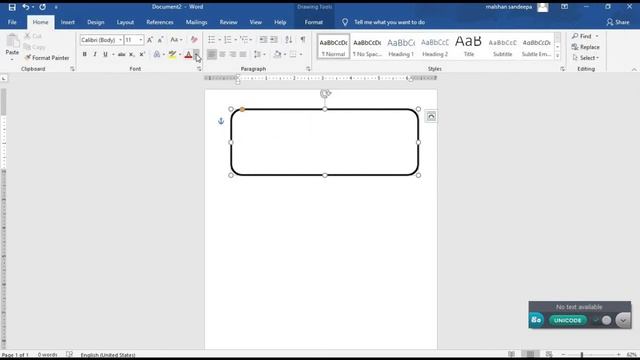Shrink font size with smaller A icon
The height and width of the screenshot is (360, 640).
coord(160,40)
